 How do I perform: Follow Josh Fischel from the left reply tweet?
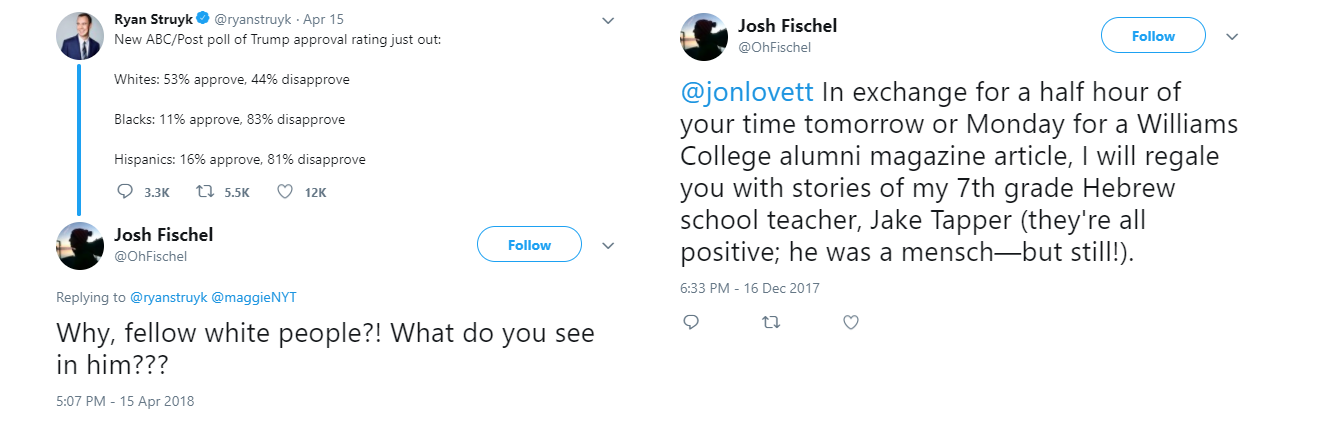[529, 245]
